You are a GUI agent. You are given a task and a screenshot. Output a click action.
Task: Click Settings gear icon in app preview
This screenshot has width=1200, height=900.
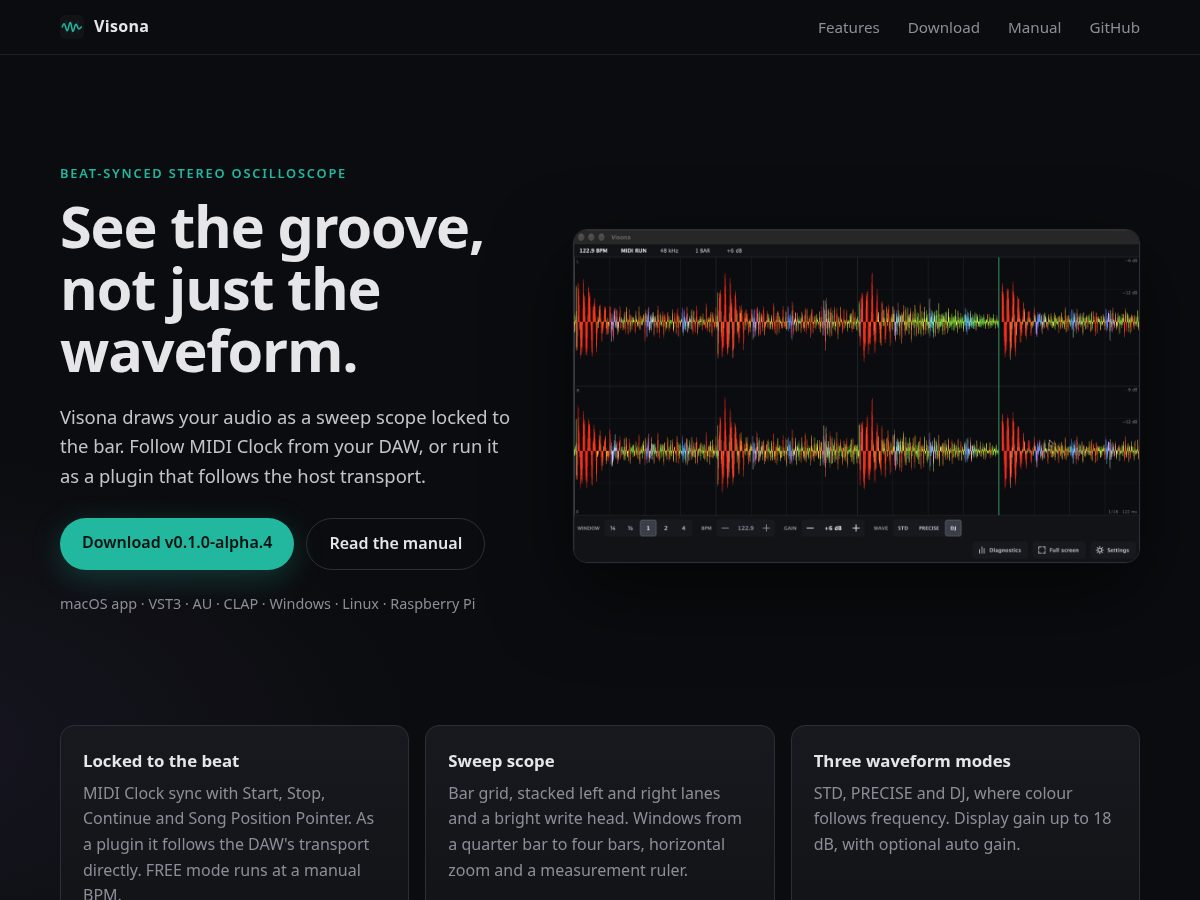click(1100, 550)
